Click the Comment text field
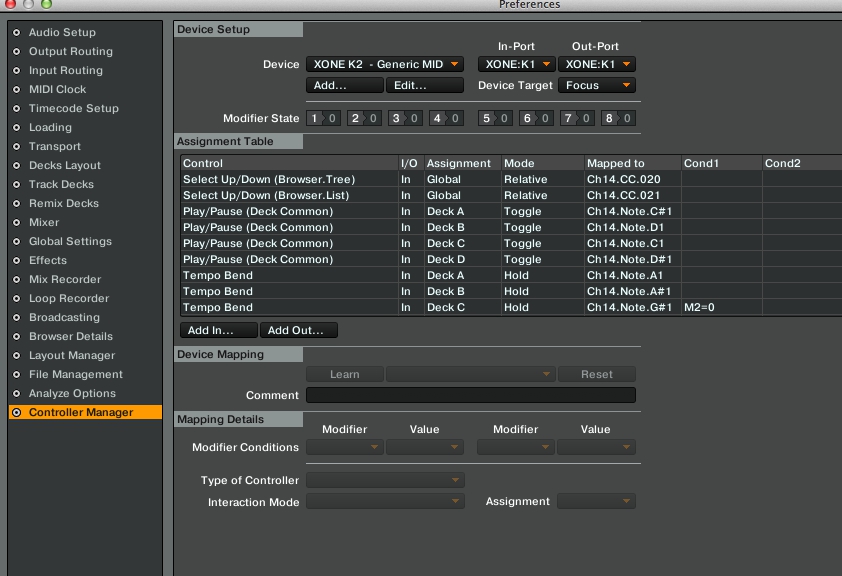The width and height of the screenshot is (842, 576). 470,396
